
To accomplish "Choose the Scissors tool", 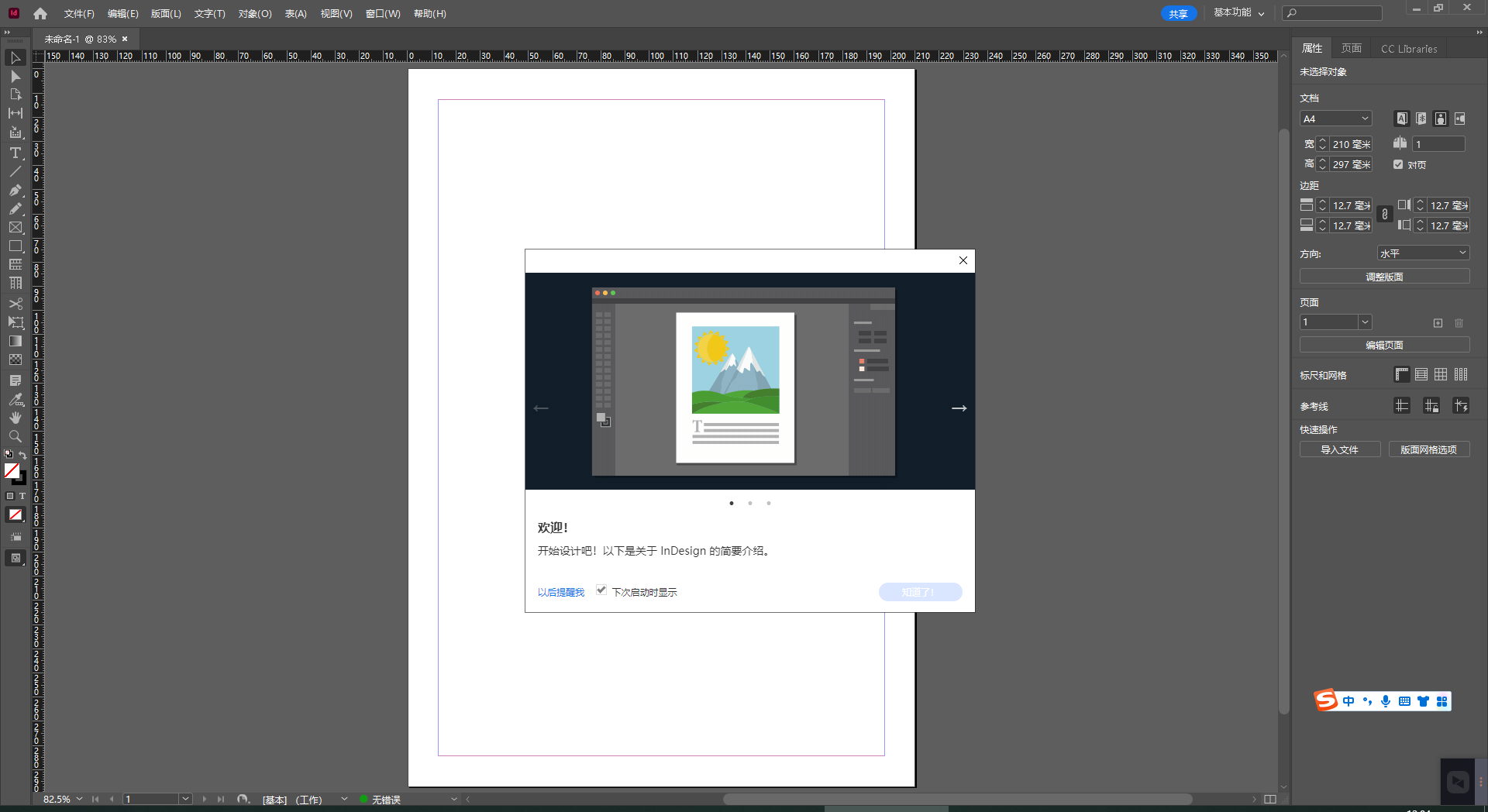I will click(15, 304).
